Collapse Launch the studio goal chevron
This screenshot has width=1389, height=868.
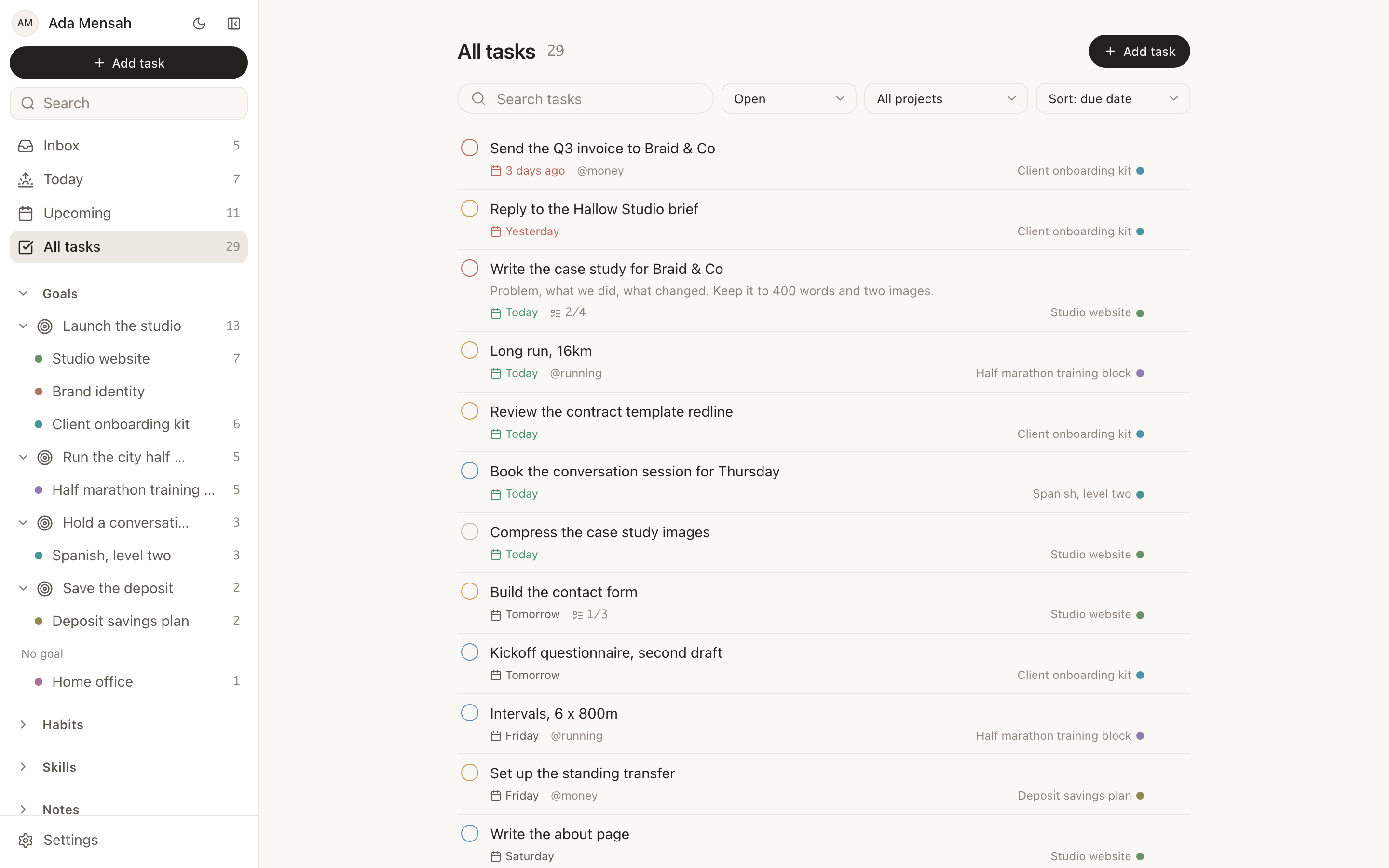[x=23, y=326]
